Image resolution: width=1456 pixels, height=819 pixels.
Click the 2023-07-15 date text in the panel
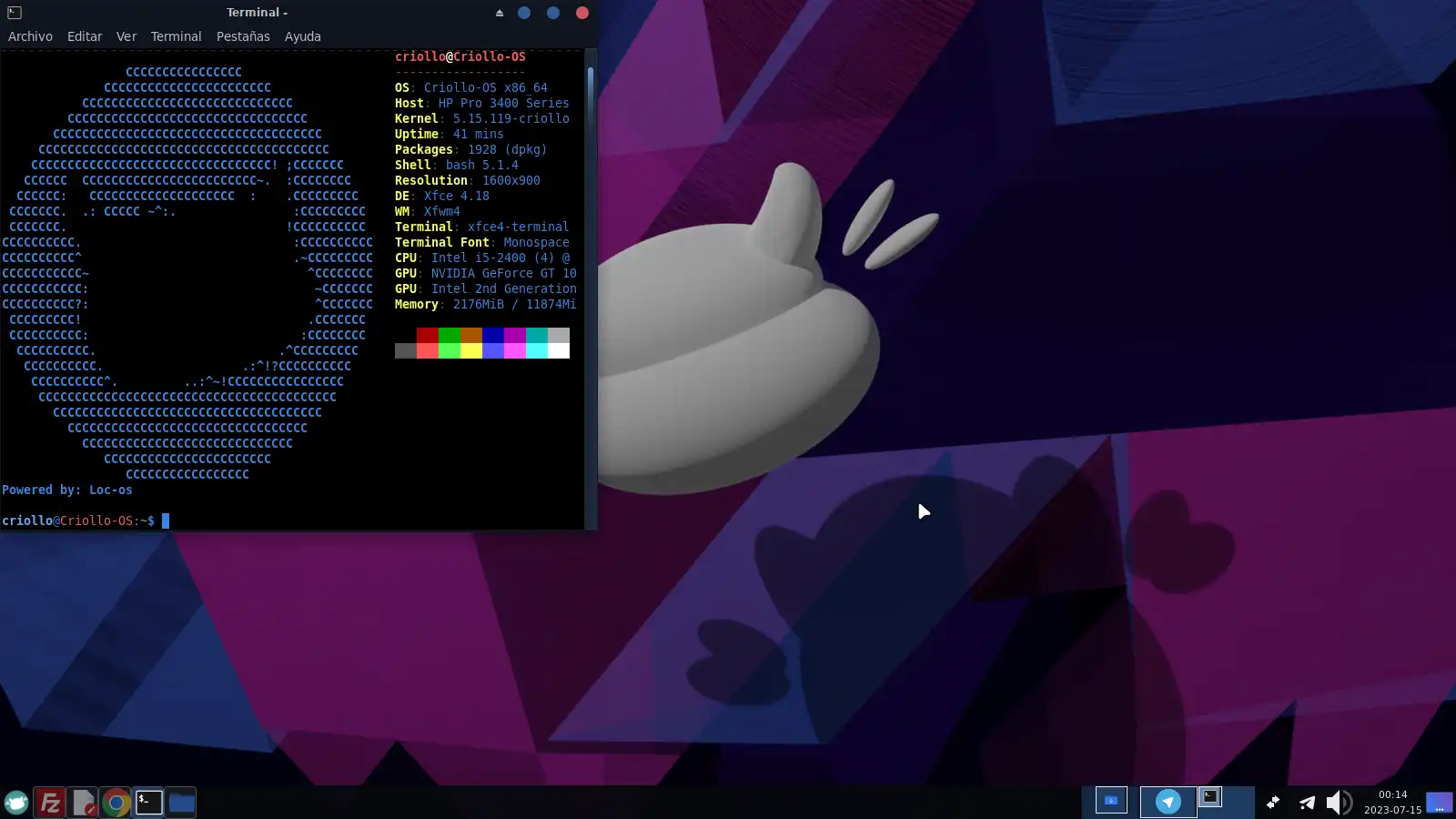tap(1392, 810)
